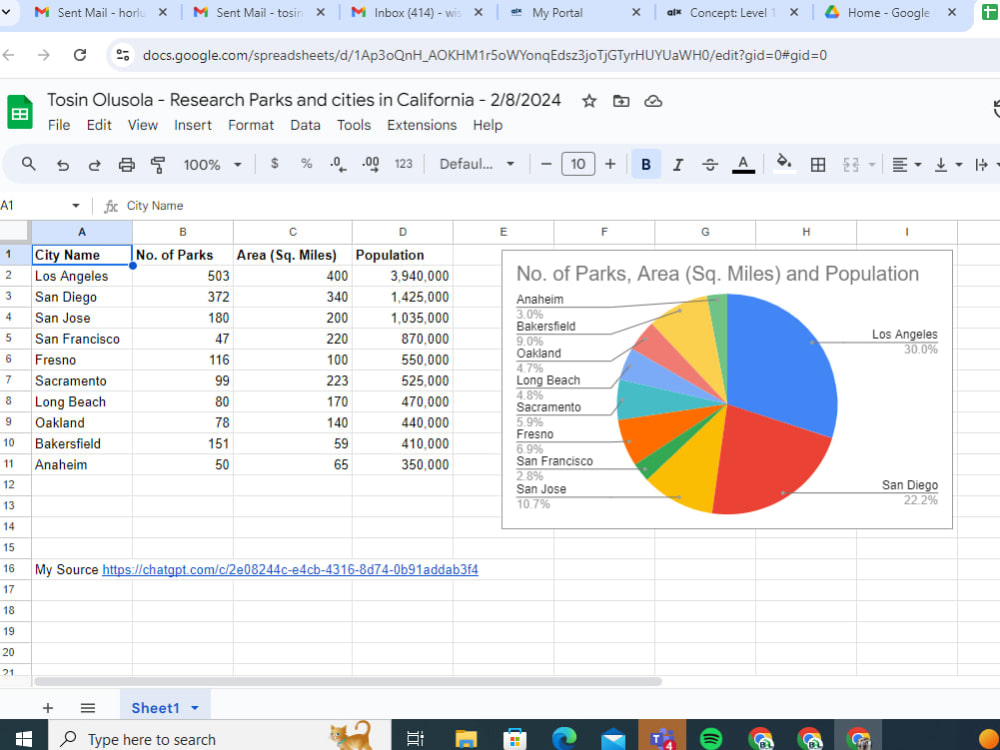Open Spotify from the taskbar
This screenshot has width=1000, height=750.
(710, 739)
